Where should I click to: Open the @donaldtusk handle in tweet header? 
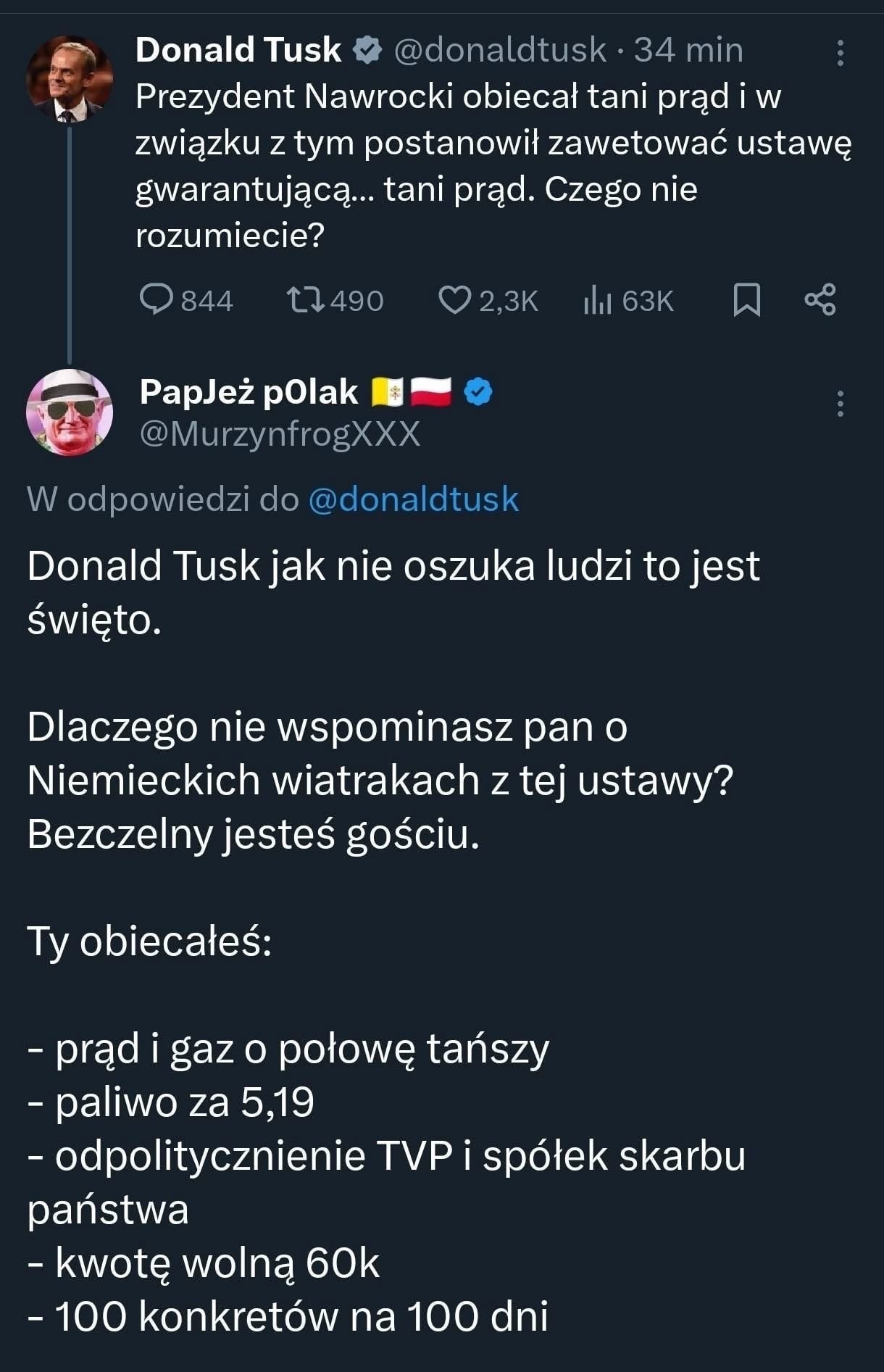(500, 50)
